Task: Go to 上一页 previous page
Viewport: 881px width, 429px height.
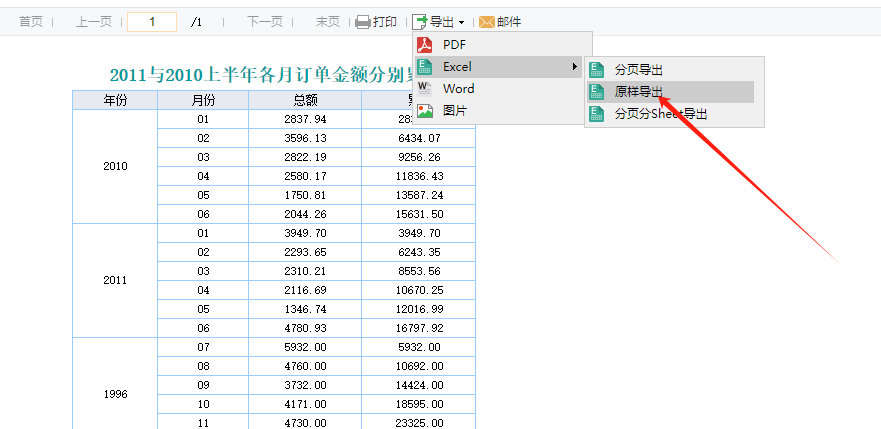Action: [x=94, y=22]
